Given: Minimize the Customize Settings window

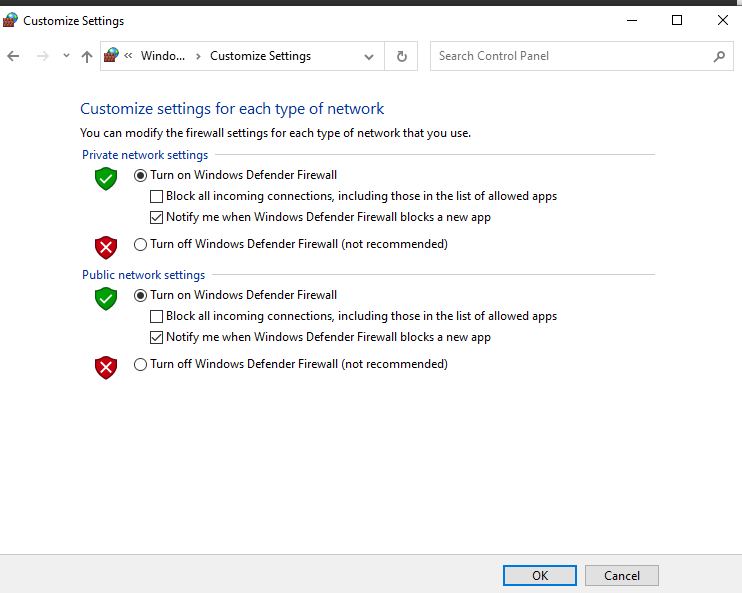Looking at the screenshot, I should point(632,20).
